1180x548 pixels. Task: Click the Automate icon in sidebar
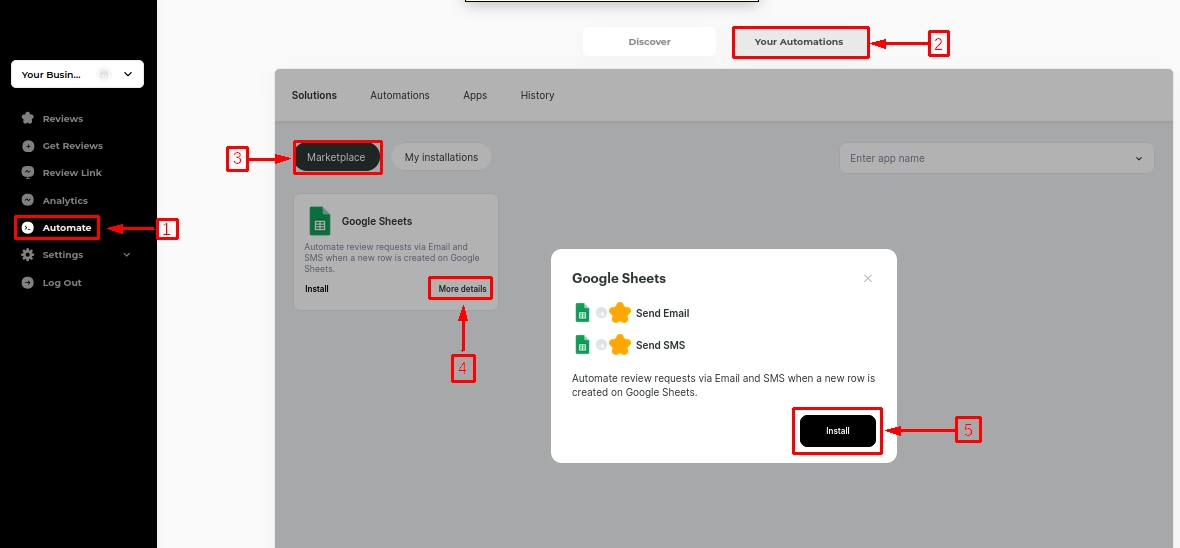(x=28, y=228)
